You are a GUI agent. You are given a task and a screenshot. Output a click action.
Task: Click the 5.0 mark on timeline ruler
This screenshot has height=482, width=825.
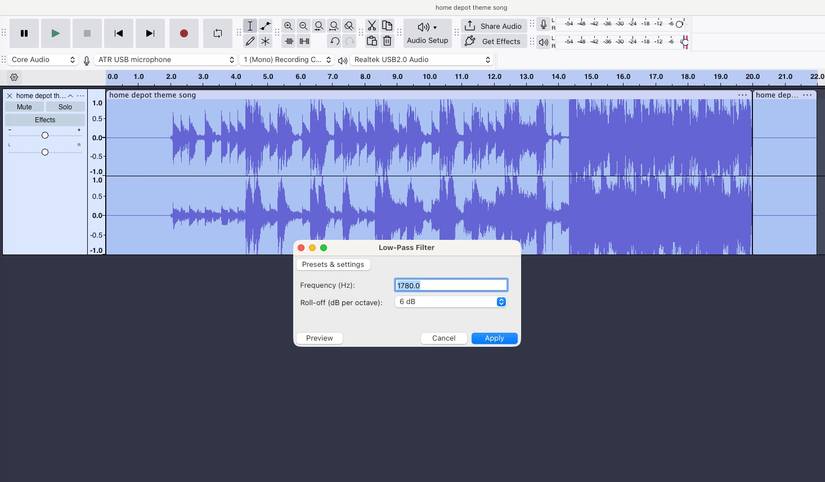click(x=268, y=77)
